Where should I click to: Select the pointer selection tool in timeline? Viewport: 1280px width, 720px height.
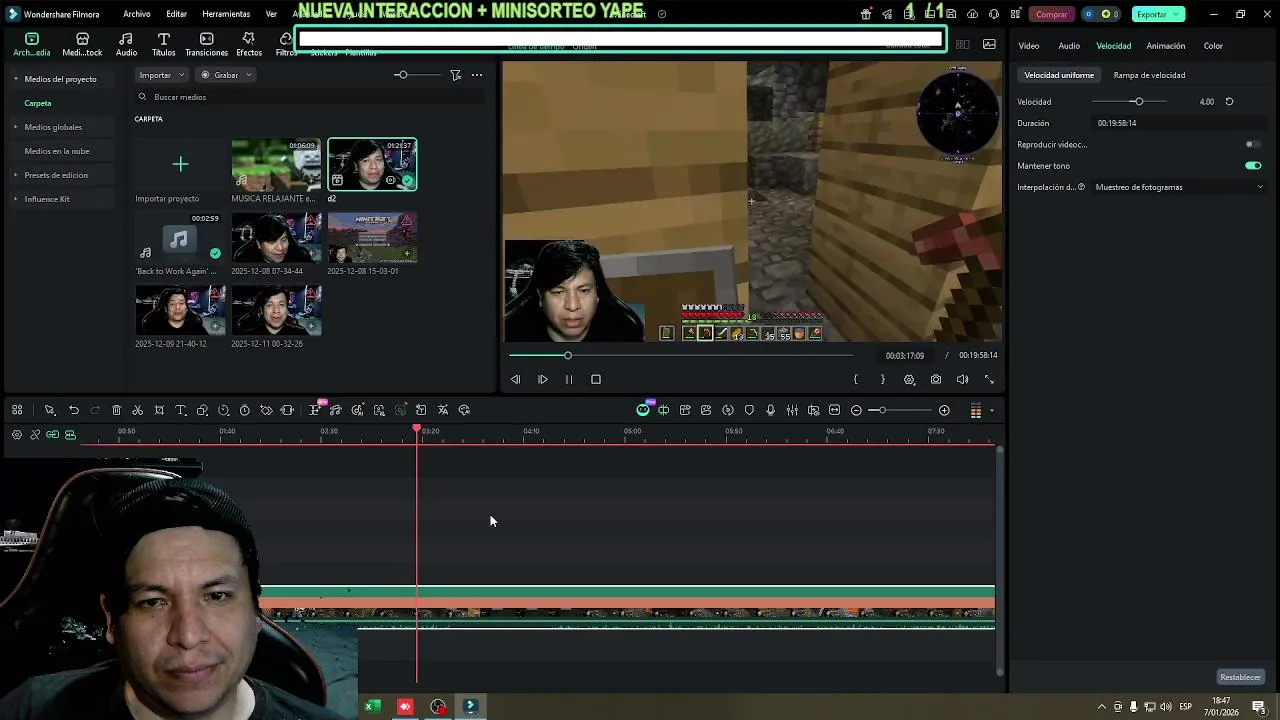49,410
